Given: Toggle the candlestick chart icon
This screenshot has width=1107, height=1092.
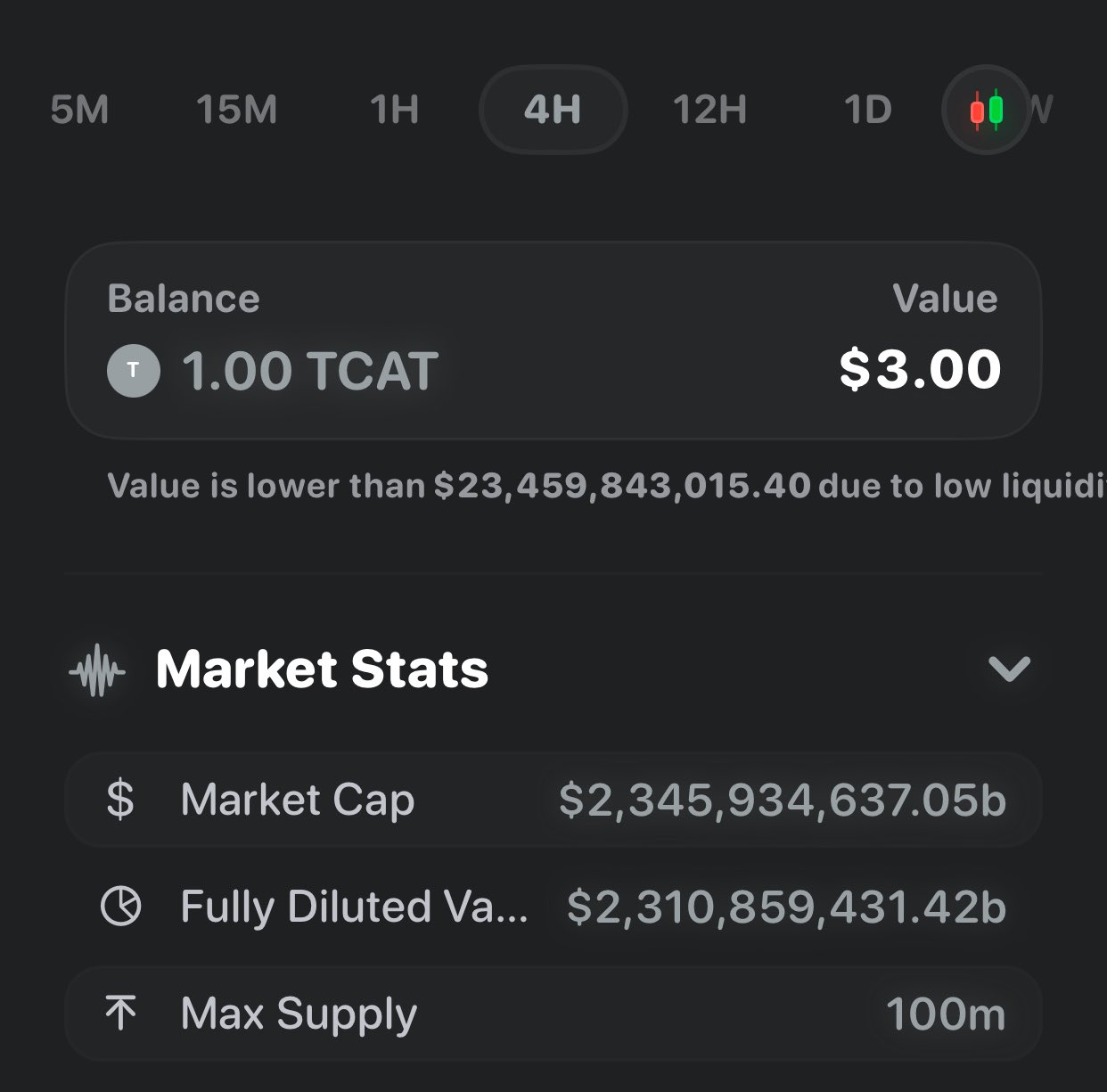Looking at the screenshot, I should [986, 111].
